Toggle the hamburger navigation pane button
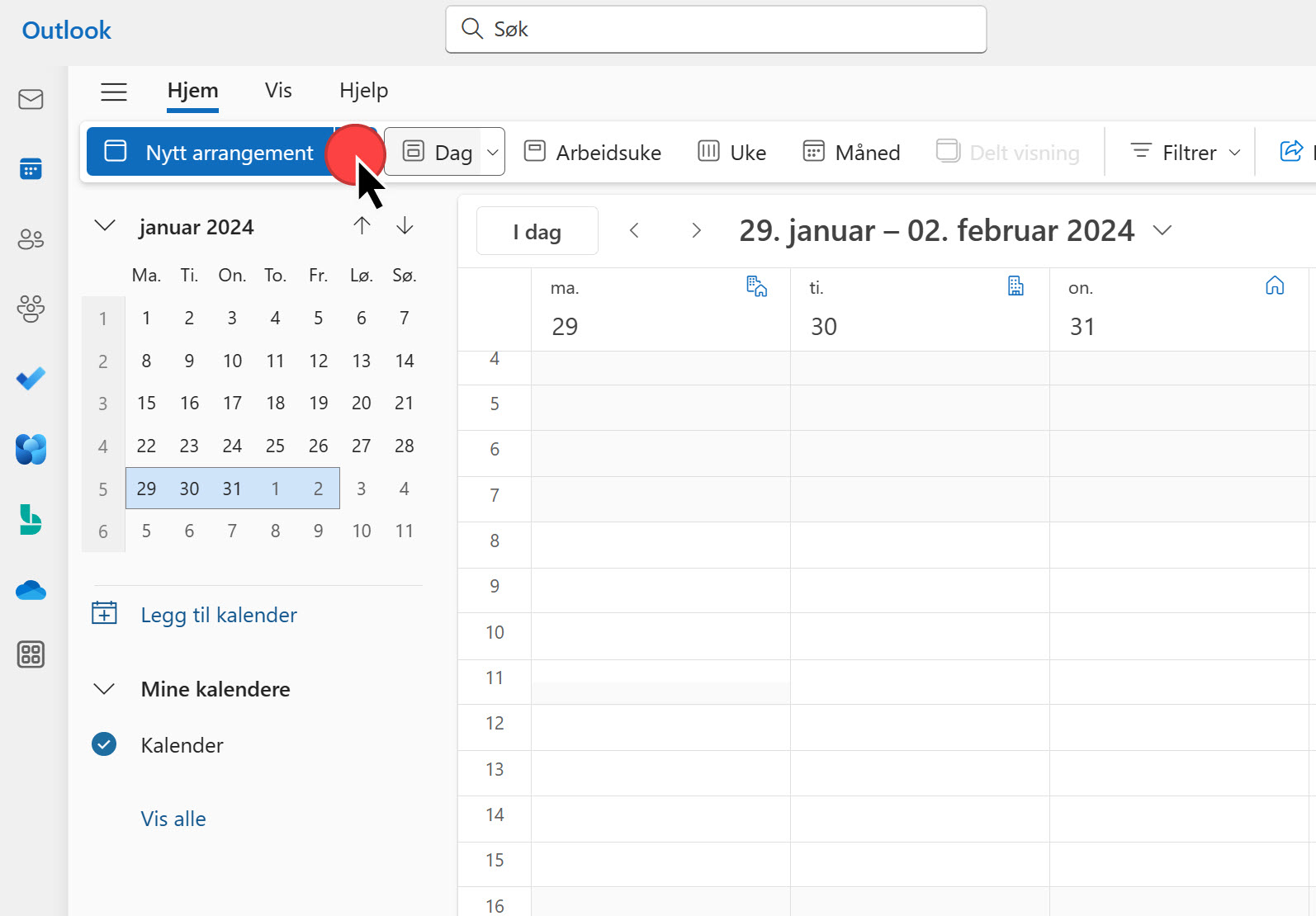 tap(114, 91)
